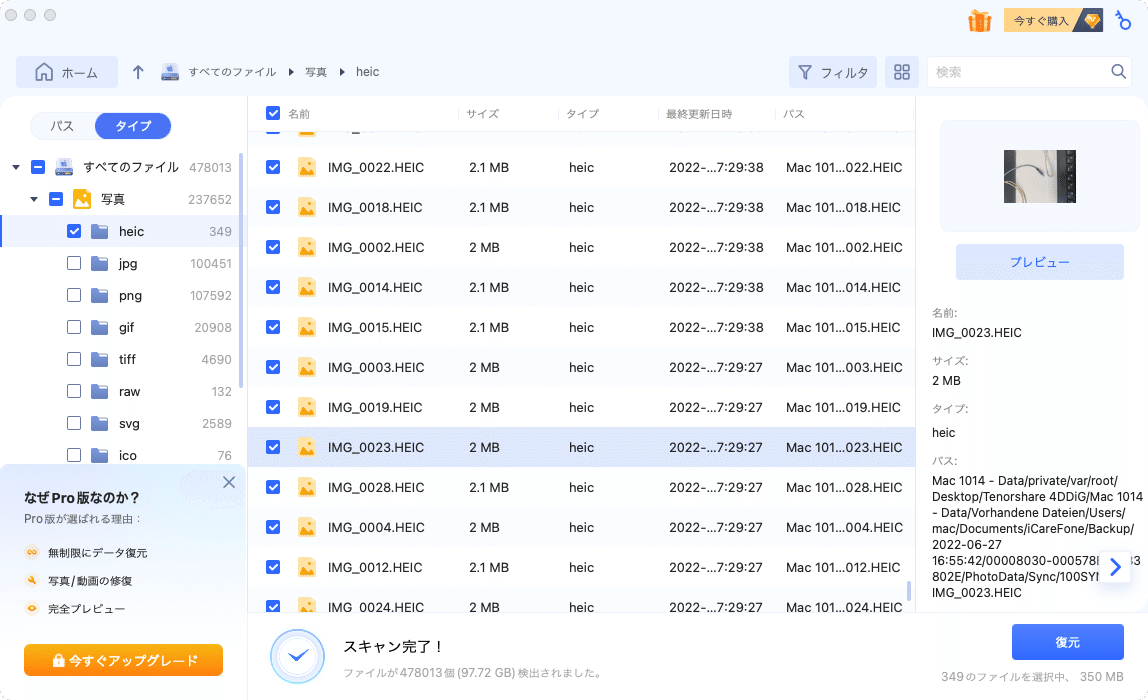Screen dimensions: 1148x700
Task: Click image file icon of IMG_0022.HEIC
Action: [x=307, y=168]
